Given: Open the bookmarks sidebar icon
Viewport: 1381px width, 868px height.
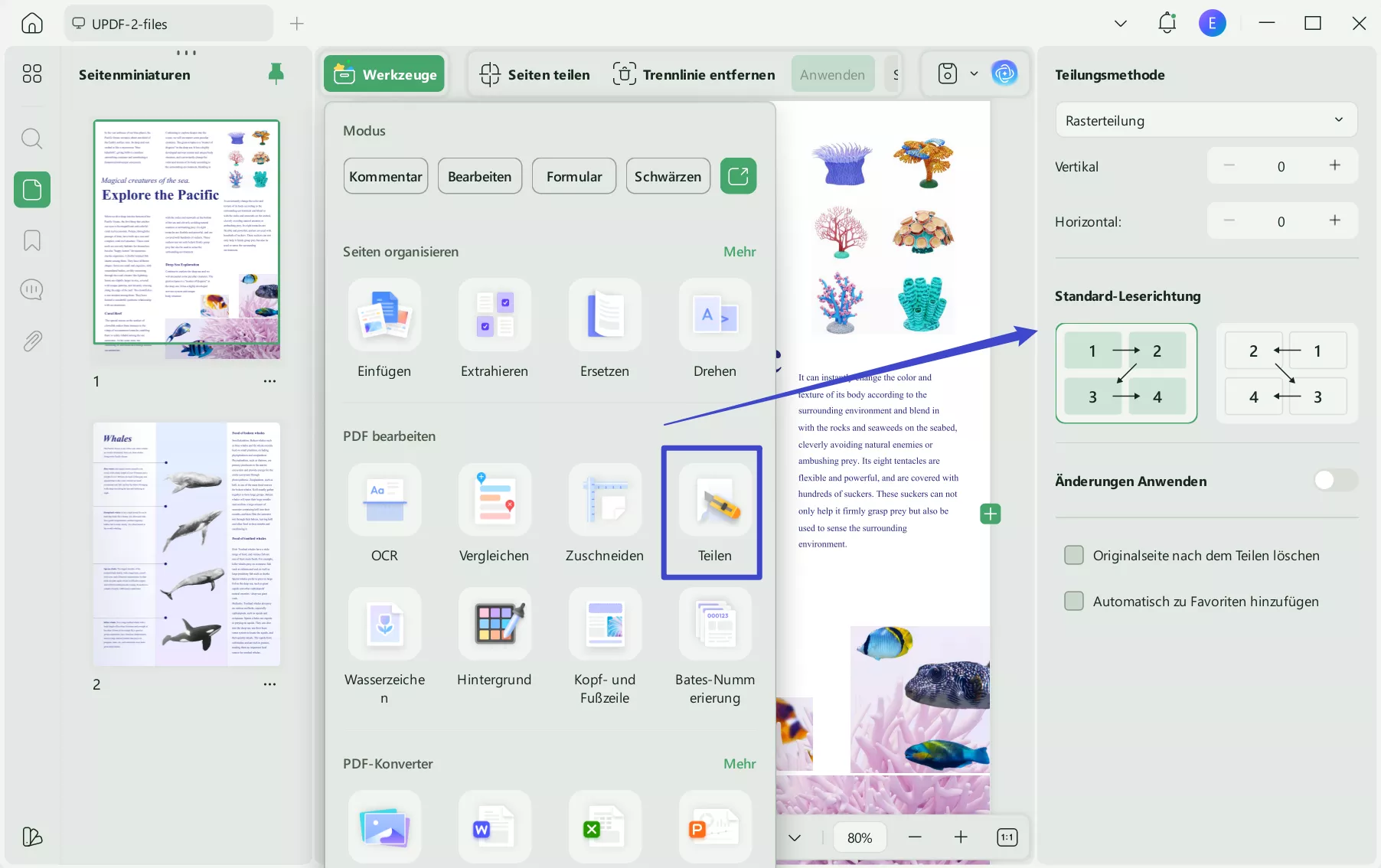Looking at the screenshot, I should coord(32,240).
